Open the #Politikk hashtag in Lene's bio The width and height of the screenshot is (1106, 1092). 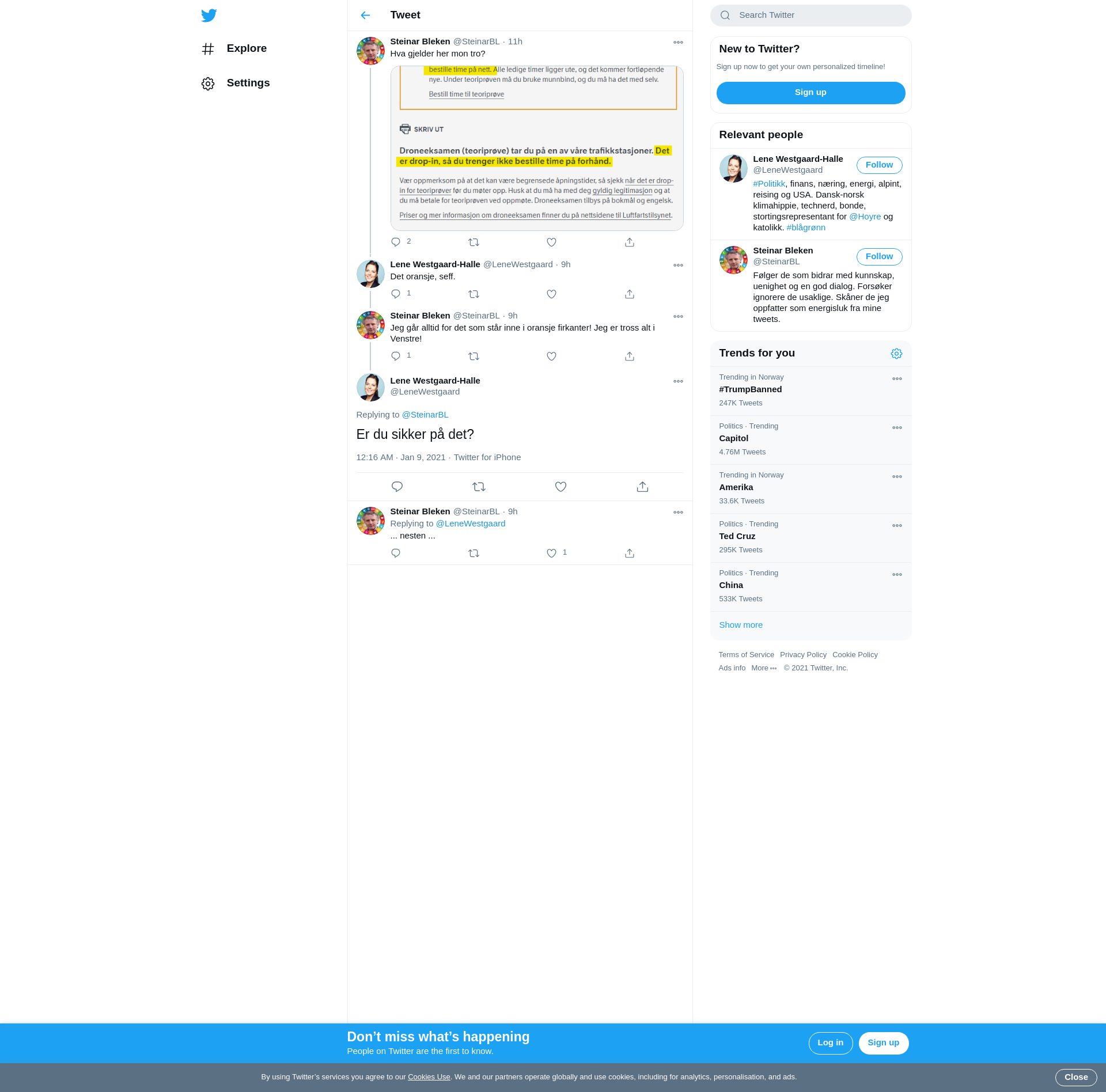(769, 184)
